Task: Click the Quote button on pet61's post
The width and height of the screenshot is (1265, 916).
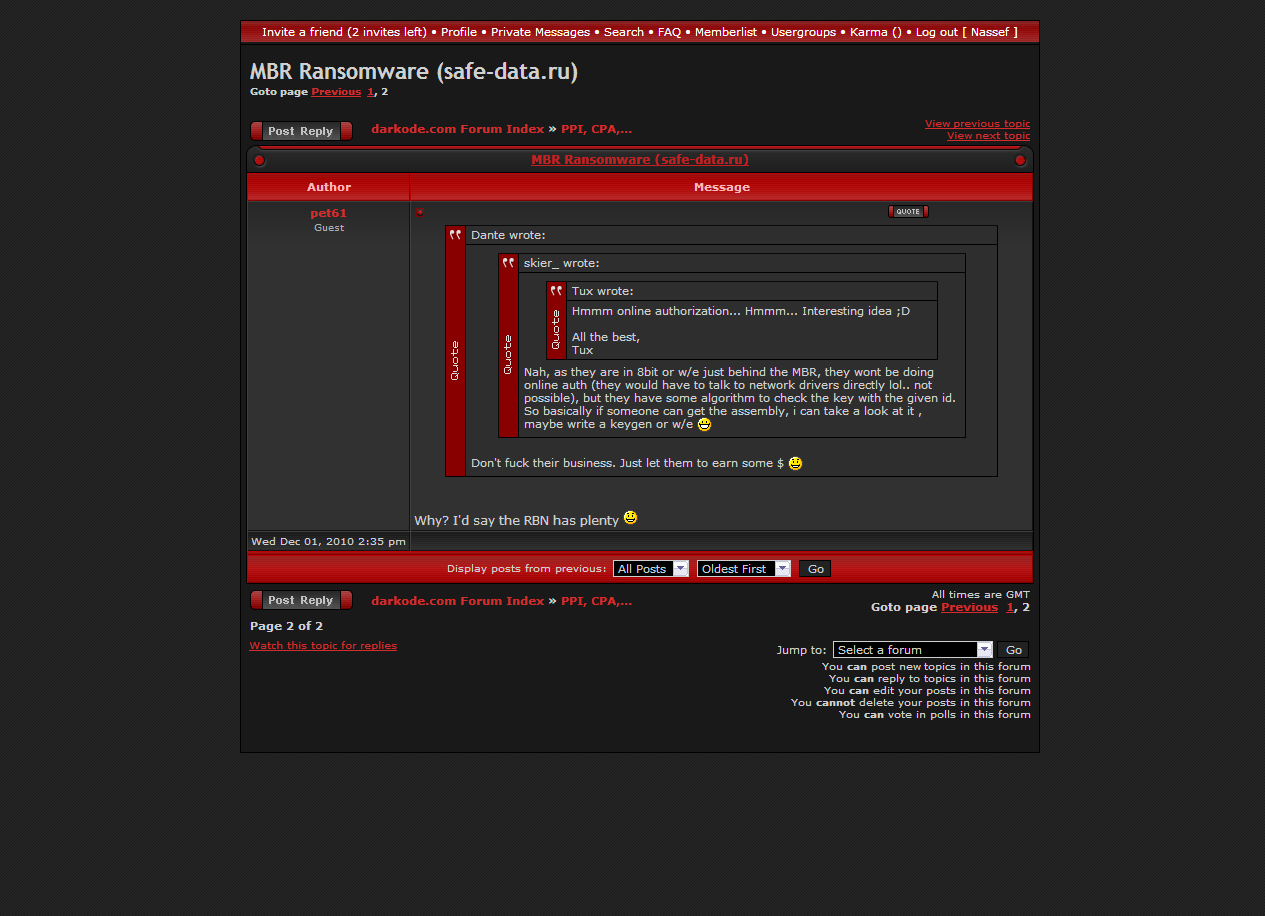Action: click(x=908, y=211)
